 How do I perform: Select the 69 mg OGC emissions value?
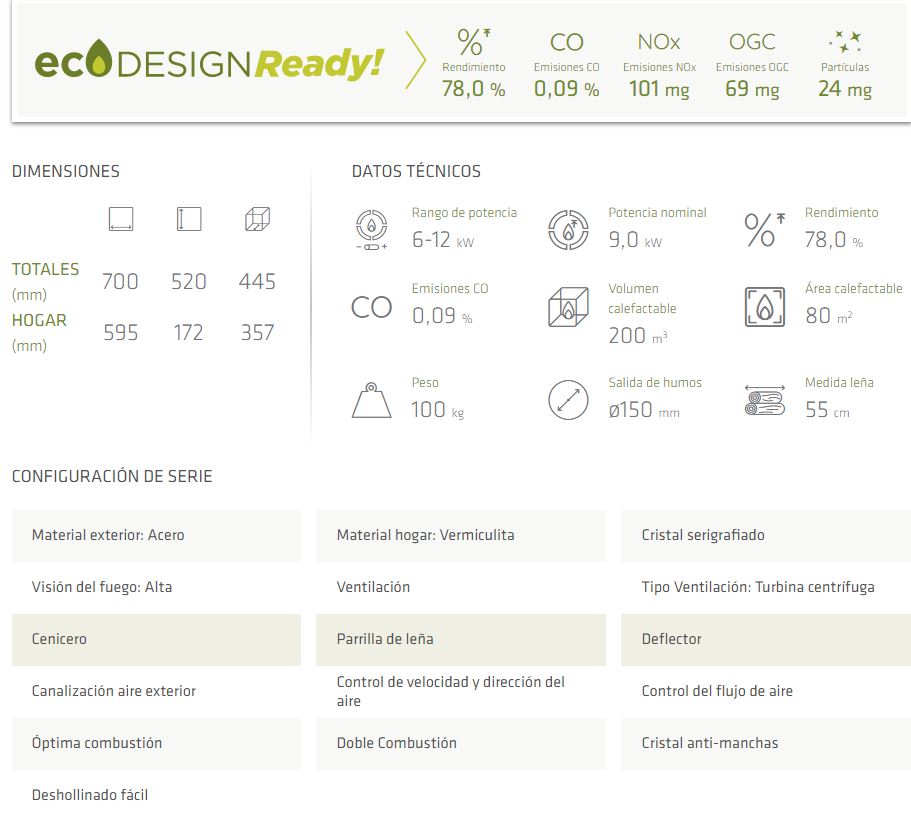point(752,89)
